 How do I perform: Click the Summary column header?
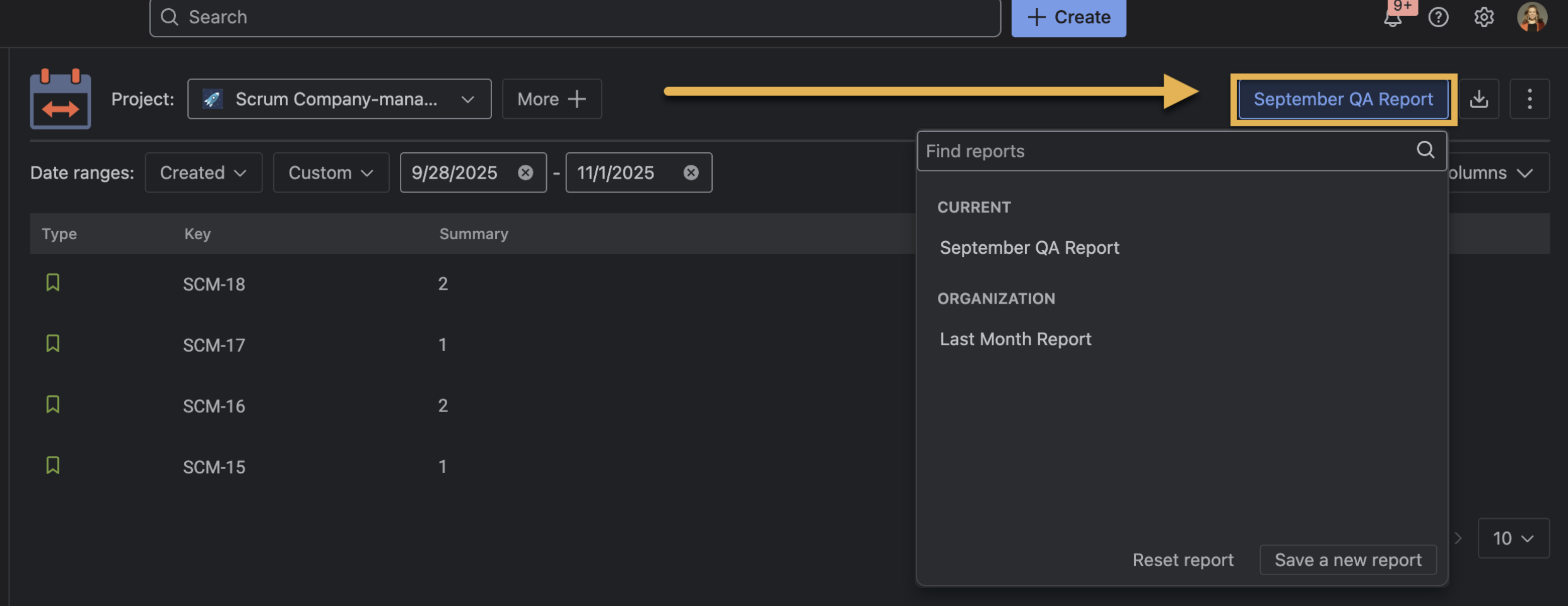click(x=474, y=234)
